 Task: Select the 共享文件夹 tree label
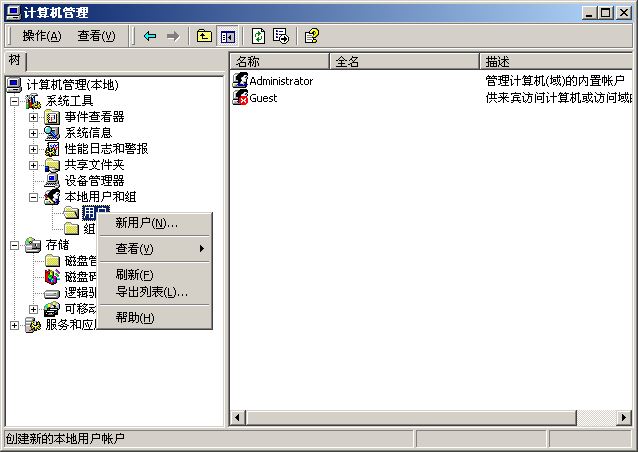click(94, 165)
